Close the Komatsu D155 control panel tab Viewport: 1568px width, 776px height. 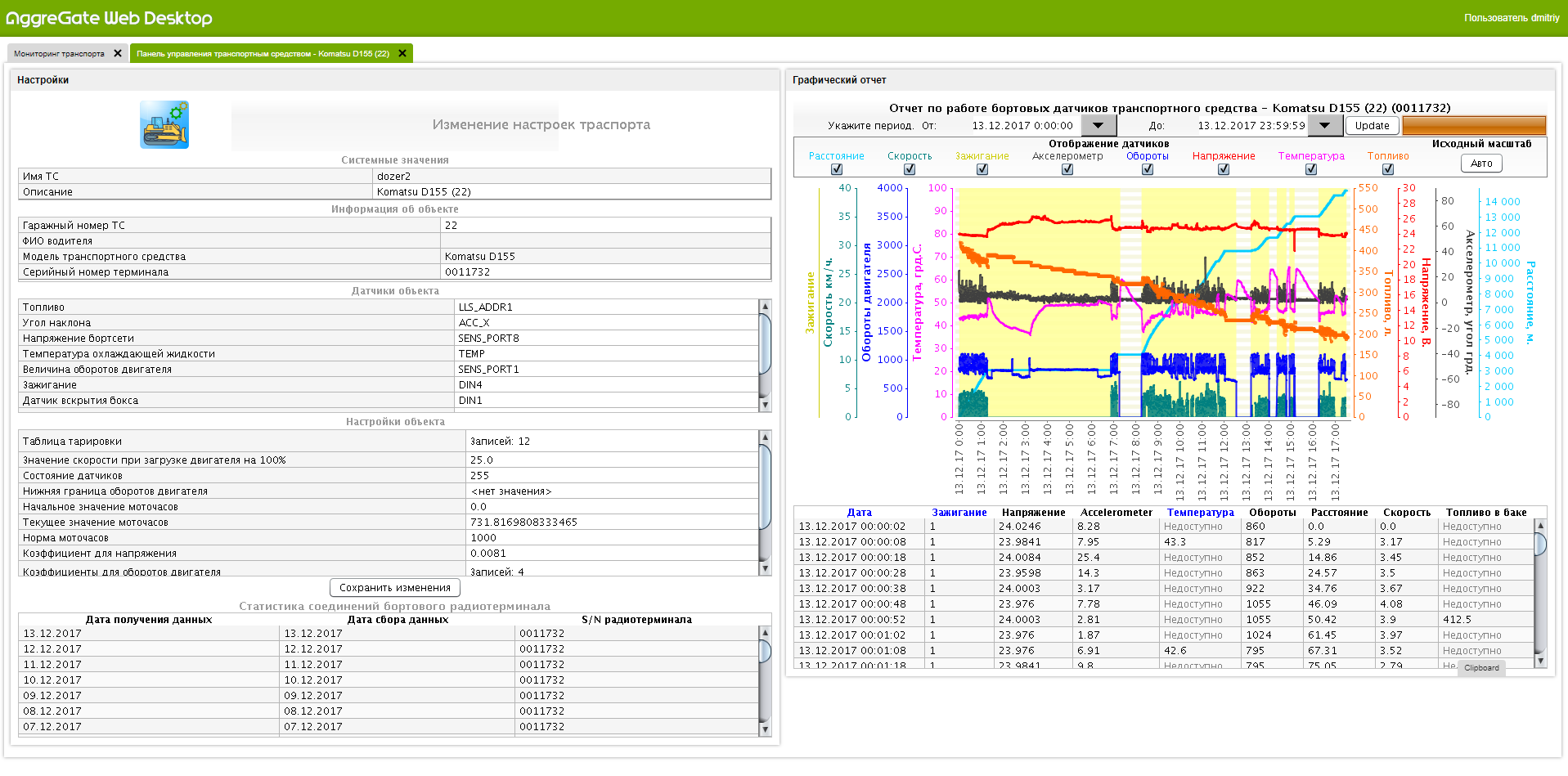pos(402,53)
